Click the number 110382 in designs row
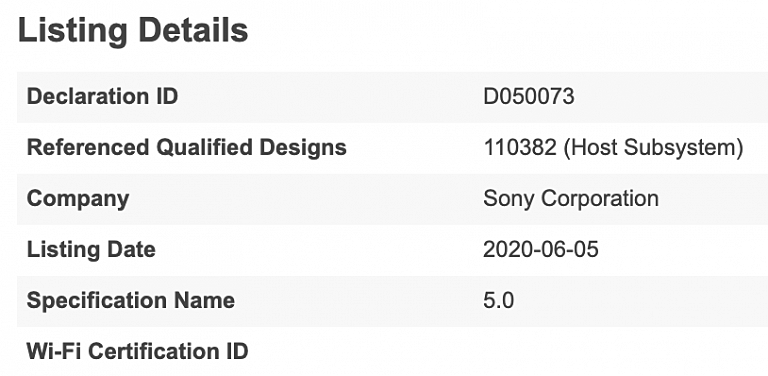This screenshot has height=376, width=768. (x=520, y=147)
